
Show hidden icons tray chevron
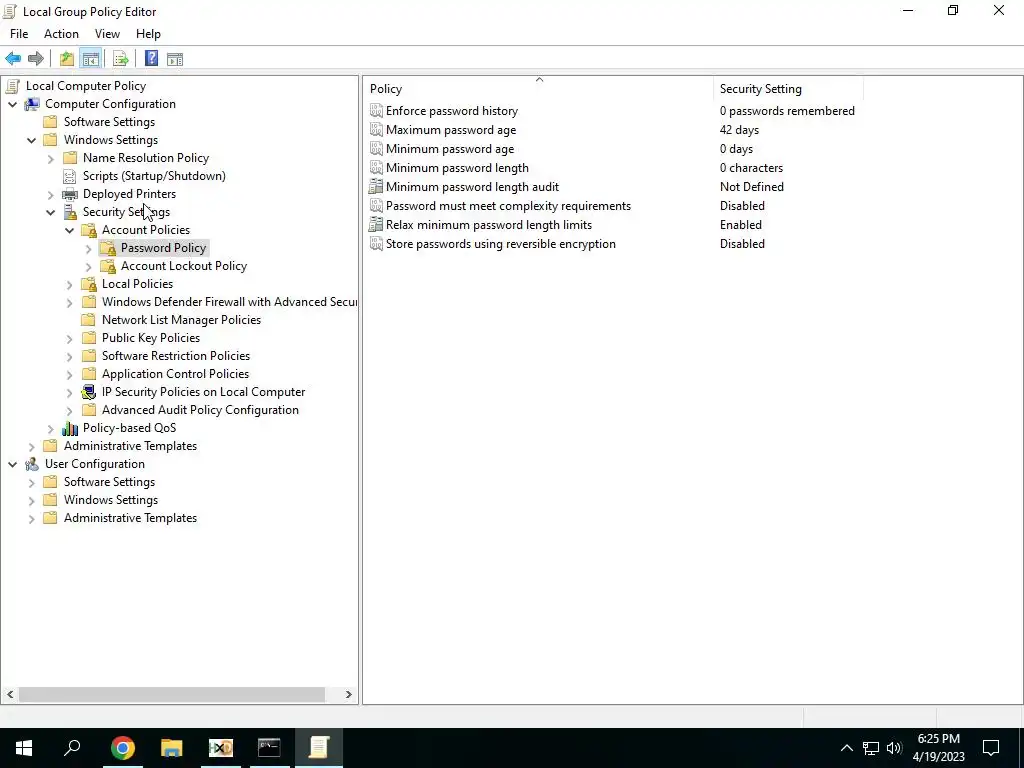[x=846, y=748]
